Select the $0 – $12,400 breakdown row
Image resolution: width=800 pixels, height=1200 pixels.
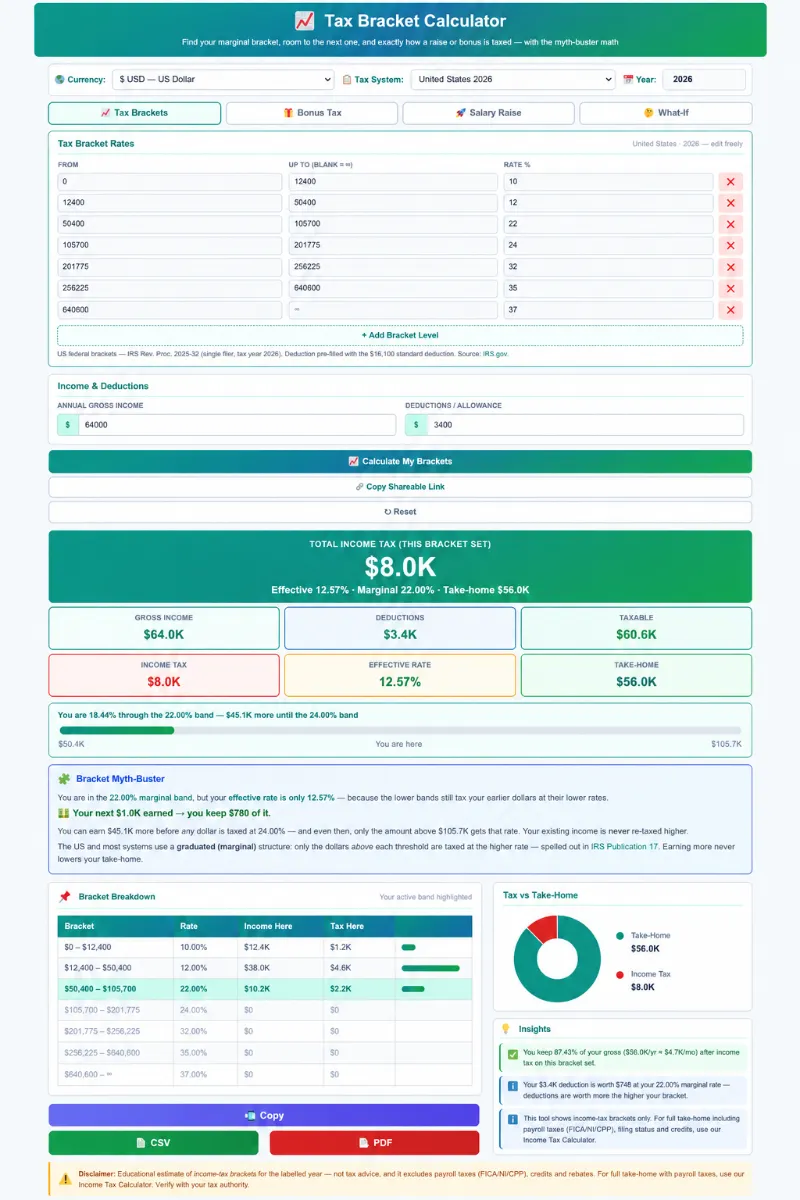[264, 947]
